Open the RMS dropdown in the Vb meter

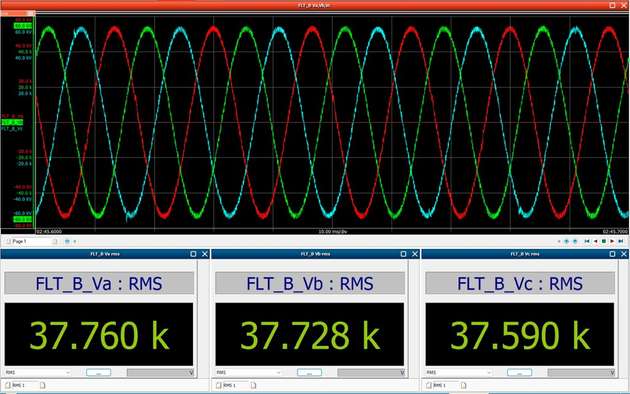click(249, 373)
